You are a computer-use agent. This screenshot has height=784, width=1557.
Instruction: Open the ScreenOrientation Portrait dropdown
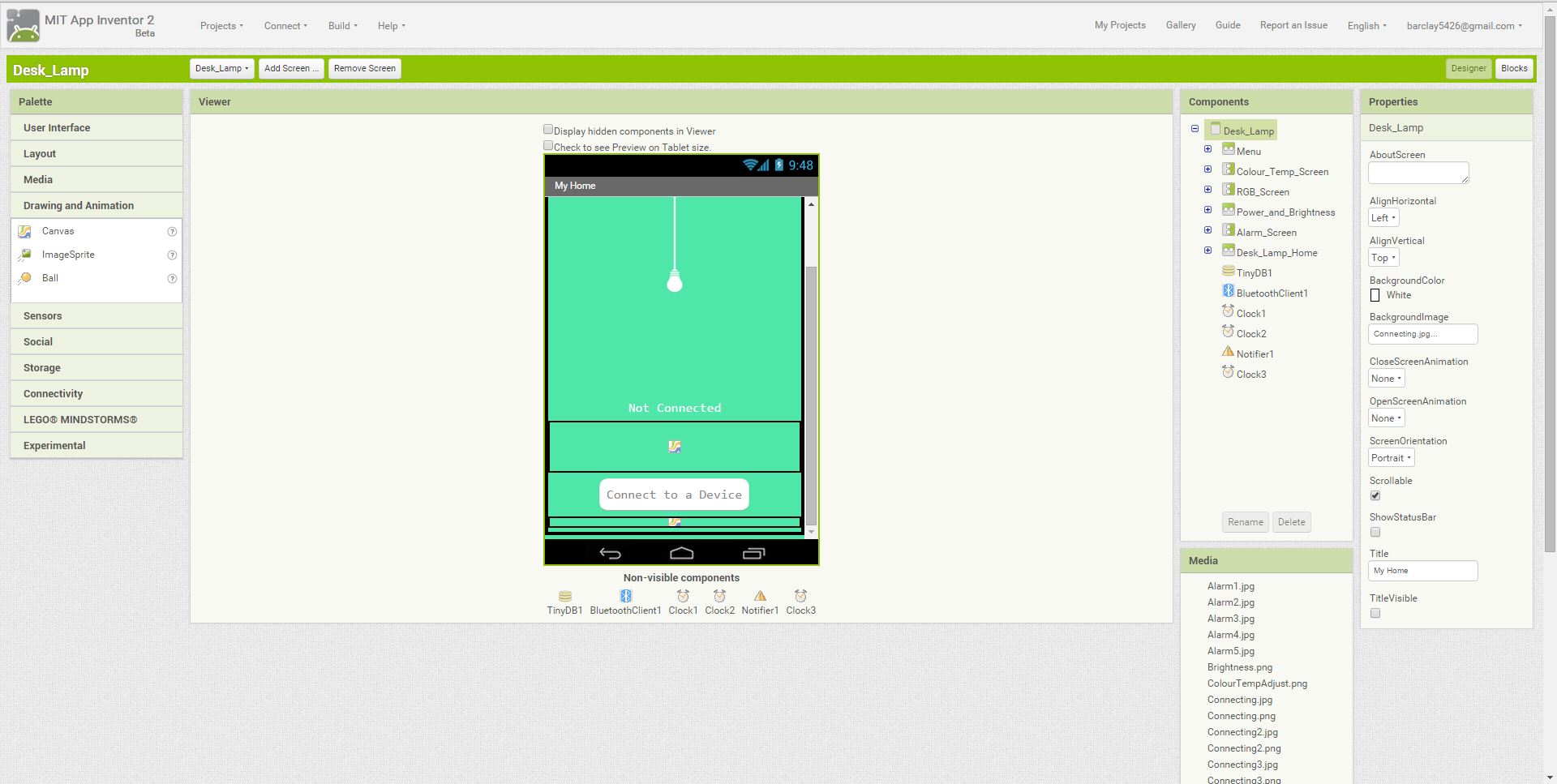pos(1392,458)
